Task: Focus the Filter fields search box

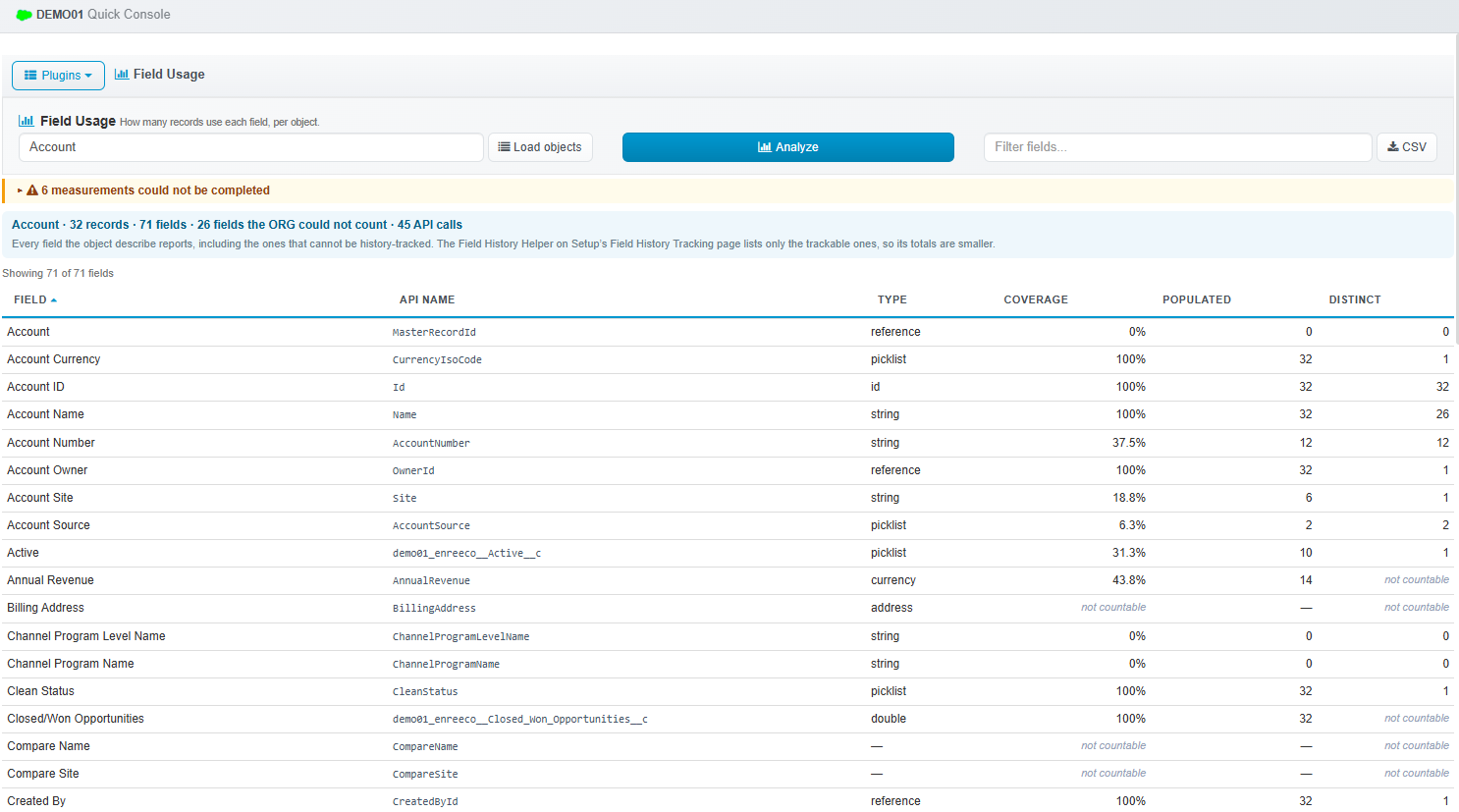Action: [x=1177, y=147]
